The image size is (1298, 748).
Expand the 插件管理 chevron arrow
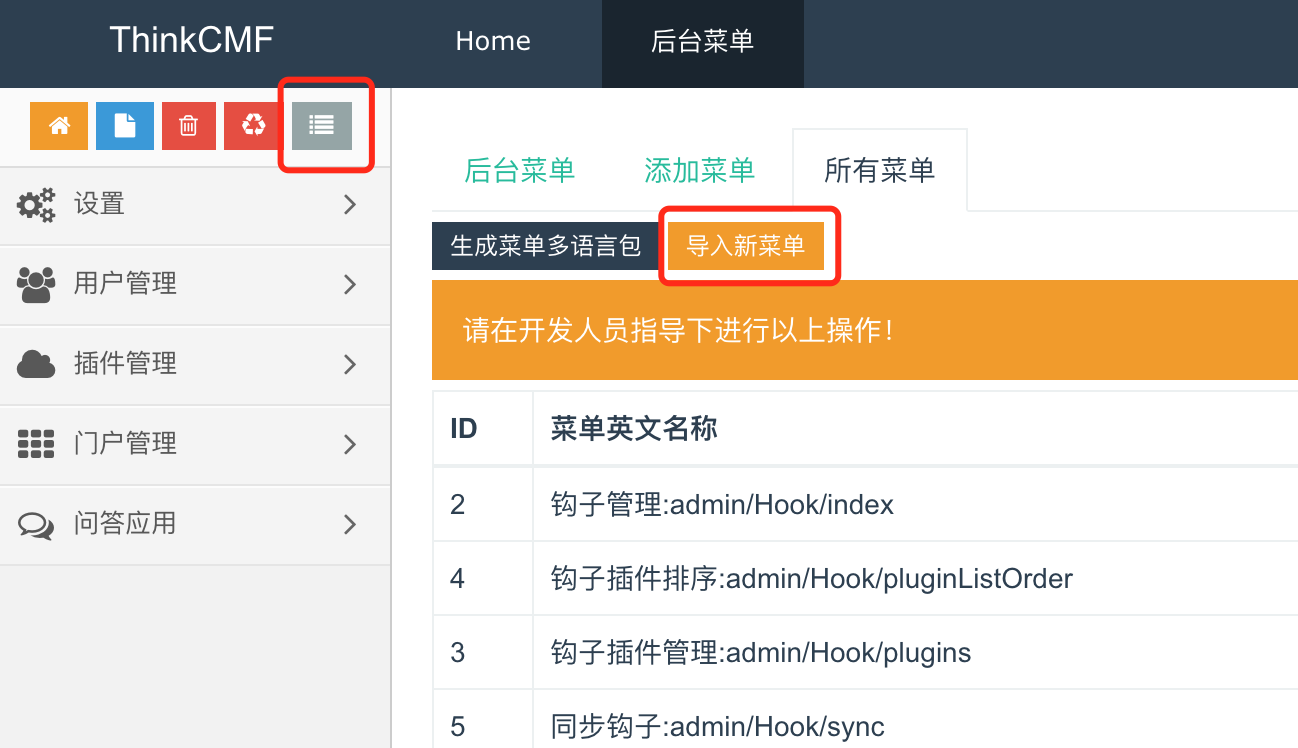(350, 365)
